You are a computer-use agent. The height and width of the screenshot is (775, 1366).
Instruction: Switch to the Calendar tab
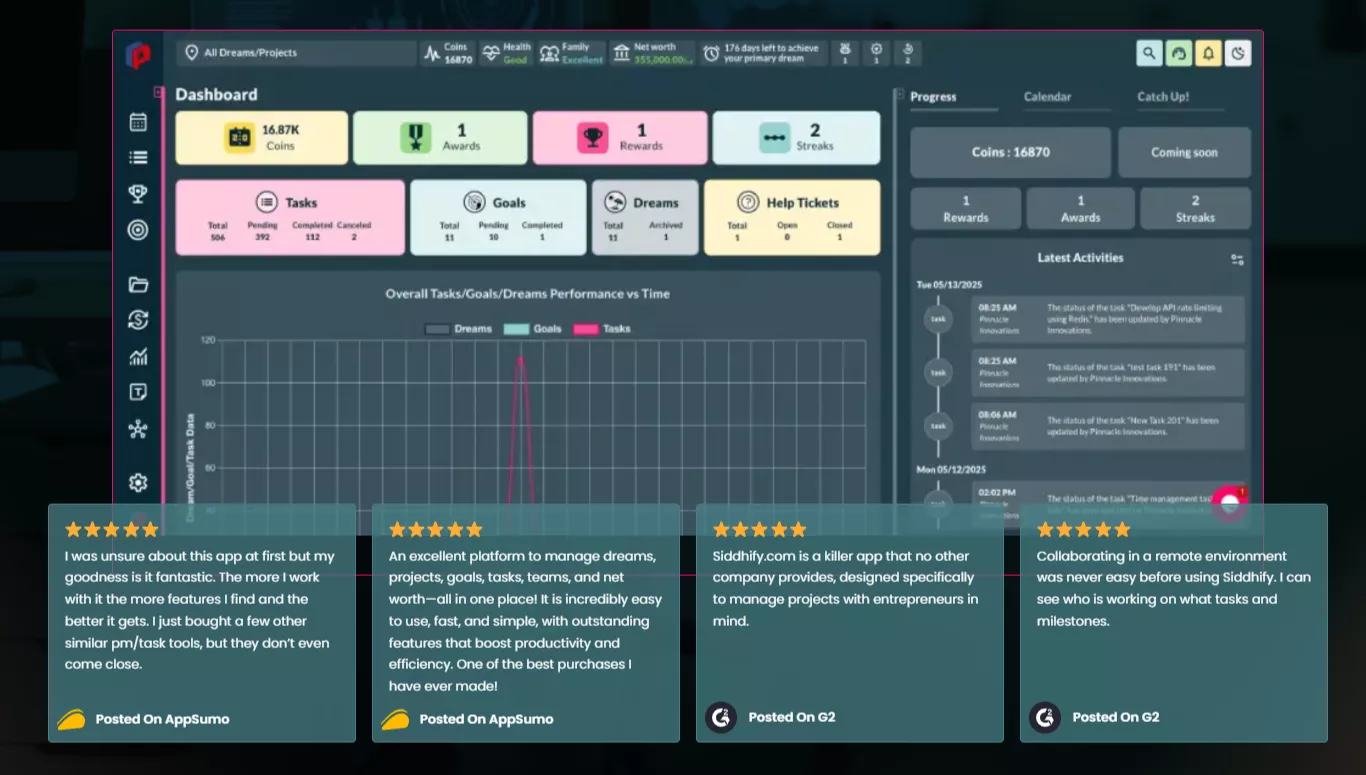1047,97
